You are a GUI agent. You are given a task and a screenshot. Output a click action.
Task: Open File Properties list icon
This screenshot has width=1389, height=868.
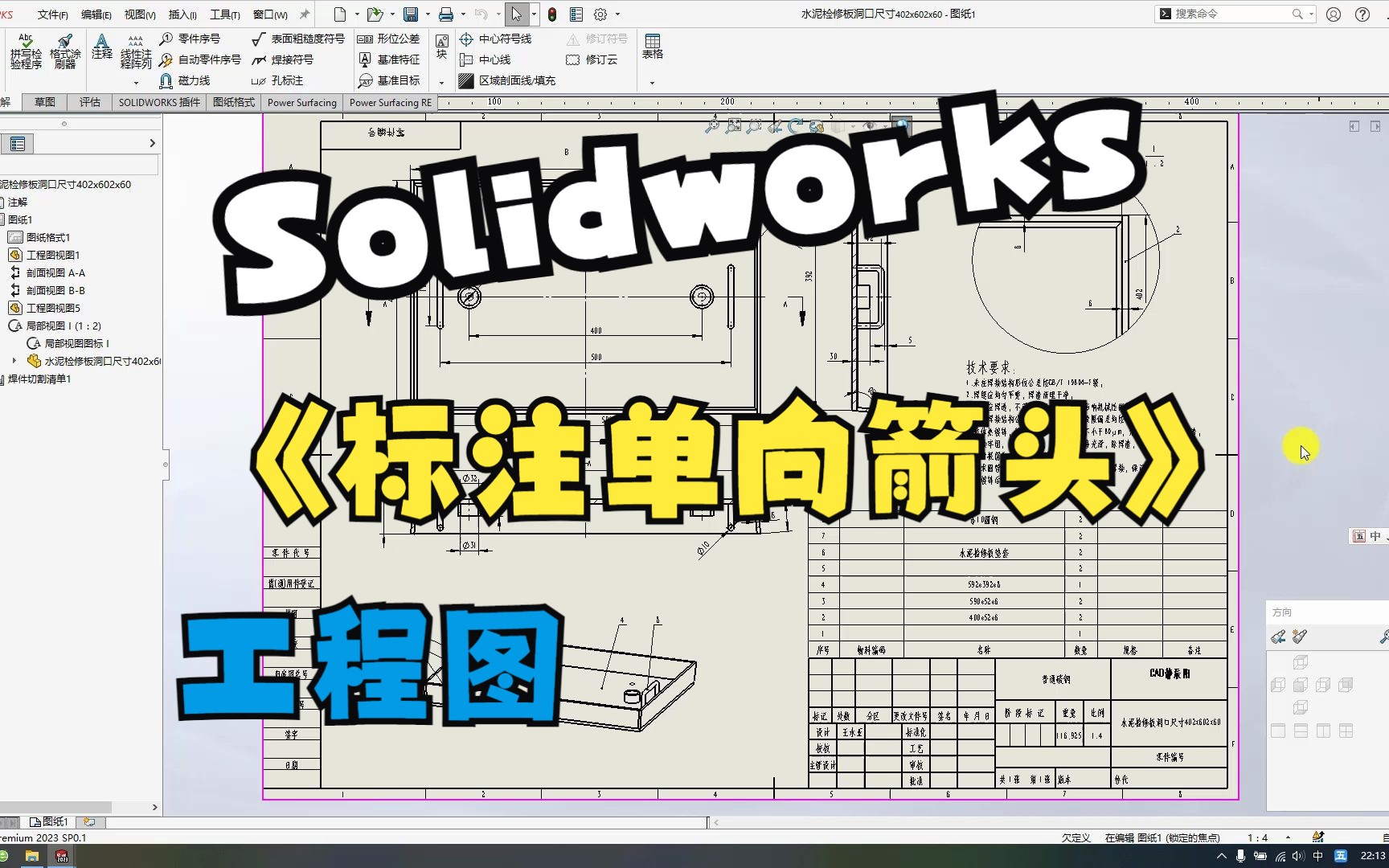point(576,14)
